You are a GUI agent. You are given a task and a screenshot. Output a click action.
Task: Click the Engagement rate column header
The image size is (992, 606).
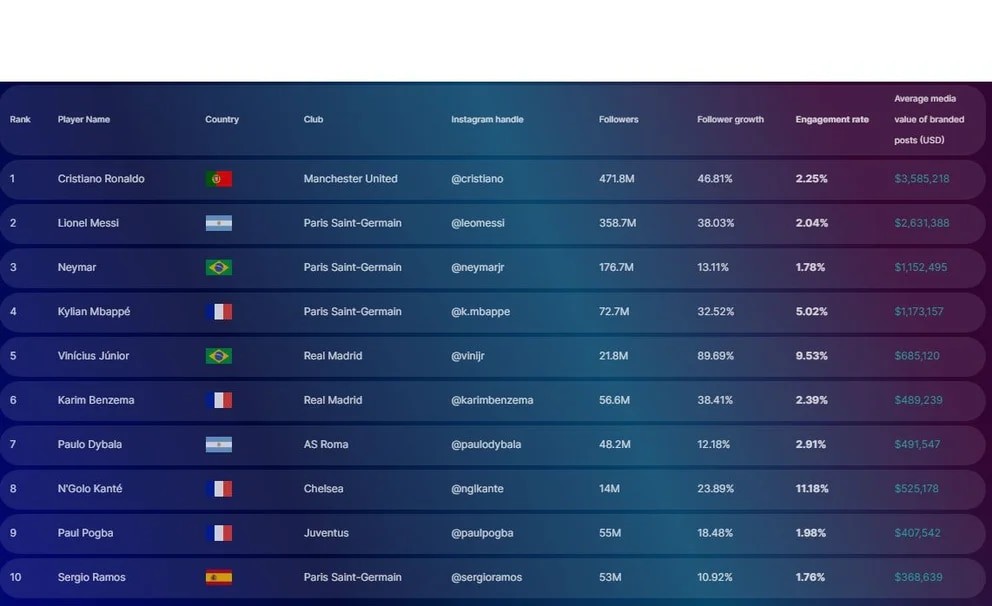pyautogui.click(x=832, y=120)
